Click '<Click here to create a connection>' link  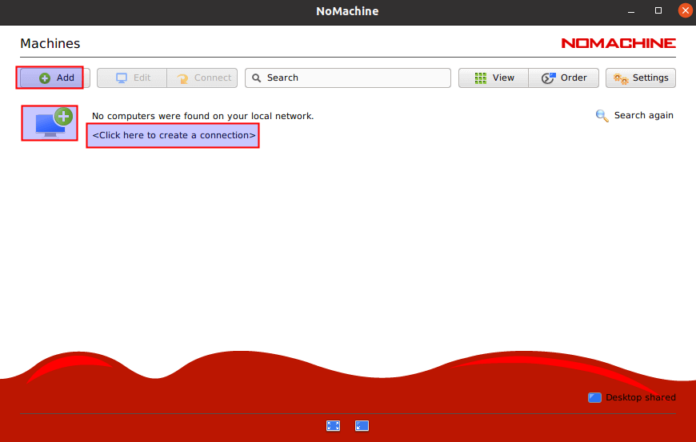click(173, 135)
